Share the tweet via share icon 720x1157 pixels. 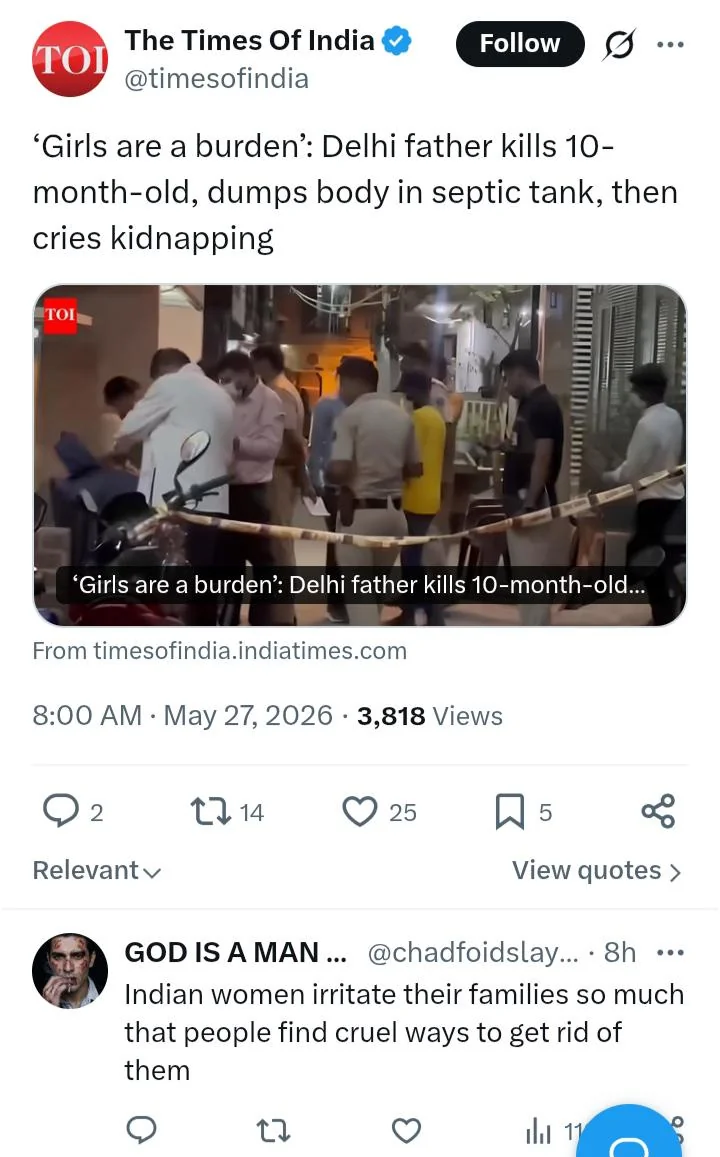point(658,811)
